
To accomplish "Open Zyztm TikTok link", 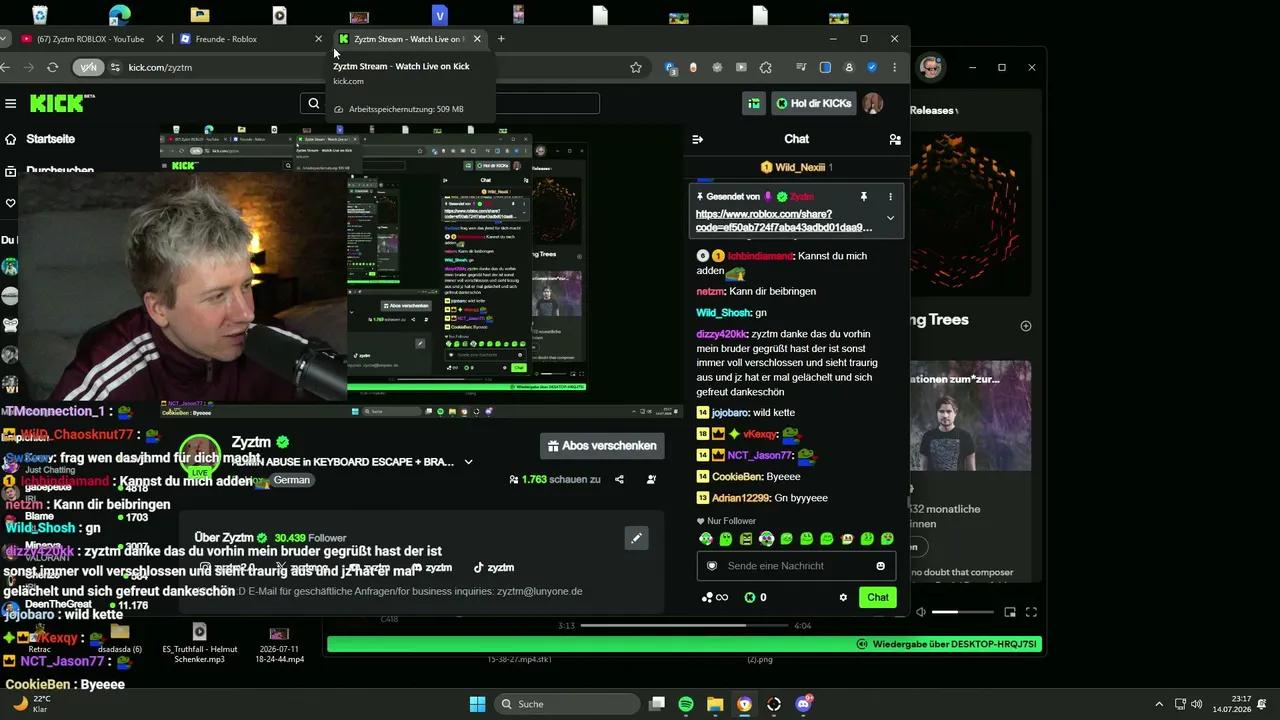I will 494,567.
